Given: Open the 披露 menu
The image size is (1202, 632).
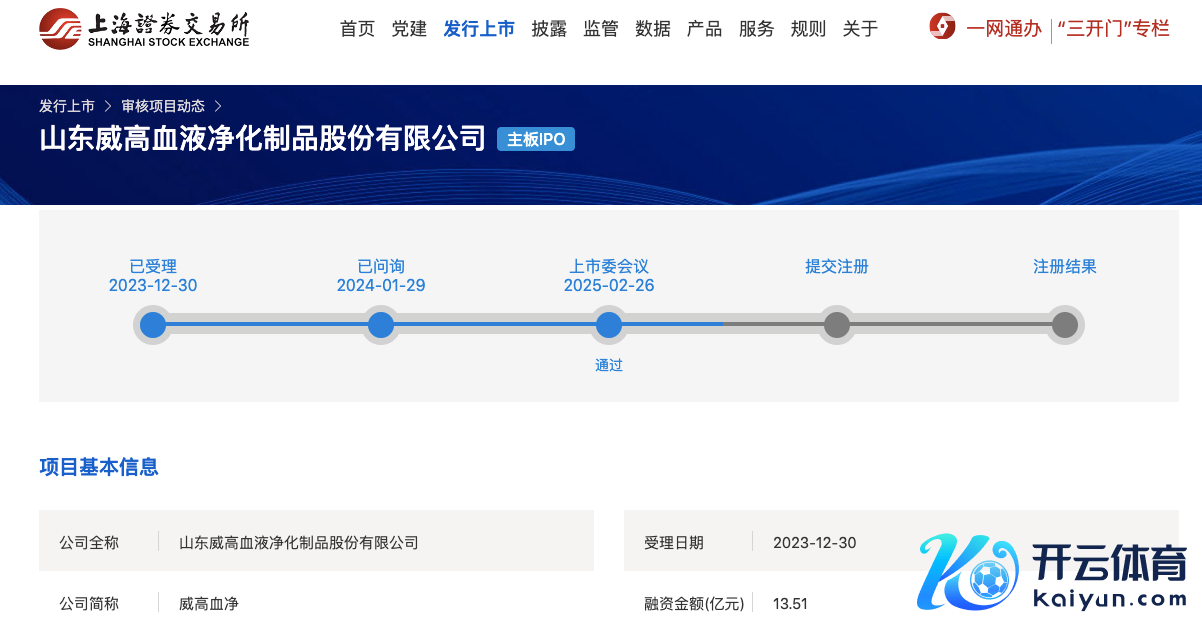Looking at the screenshot, I should [x=549, y=29].
